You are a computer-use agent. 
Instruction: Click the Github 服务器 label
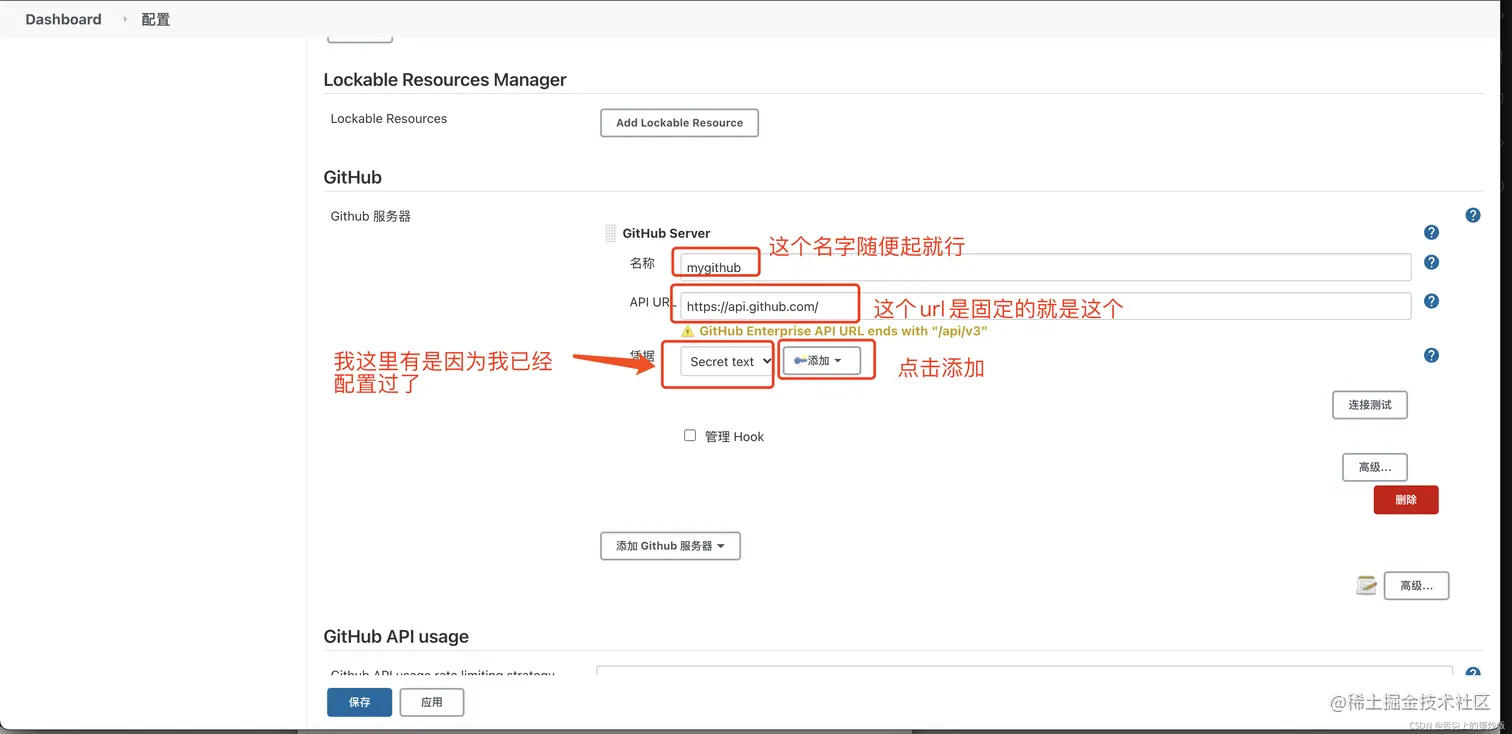[x=370, y=215]
